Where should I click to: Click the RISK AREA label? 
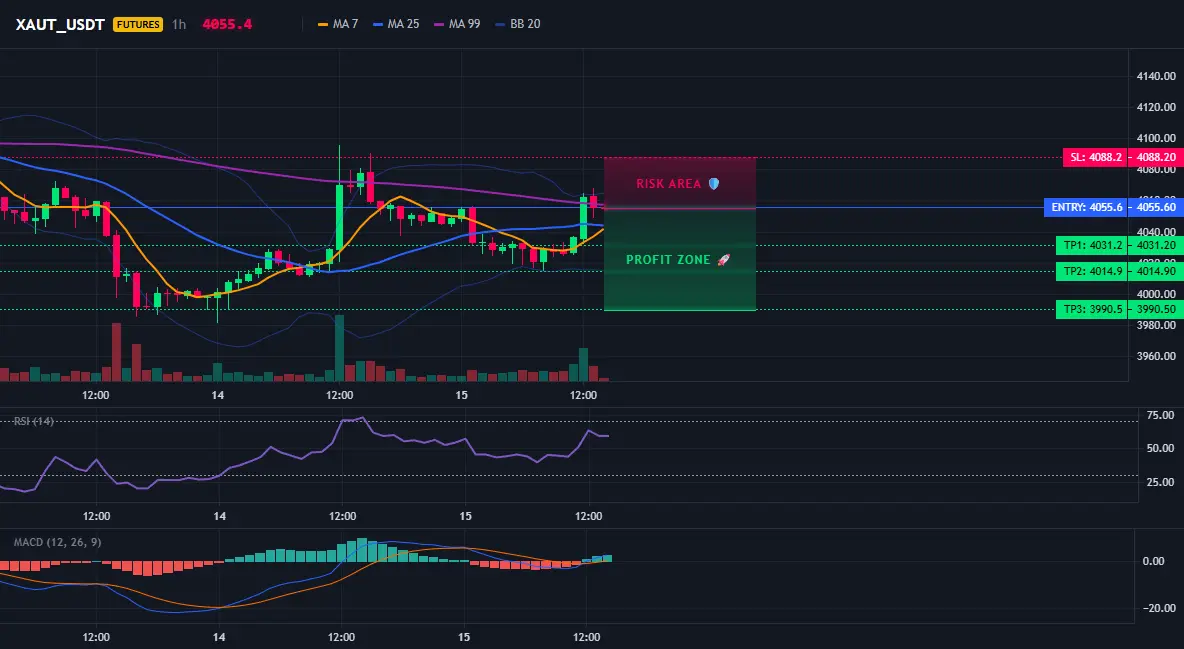pyautogui.click(x=668, y=184)
